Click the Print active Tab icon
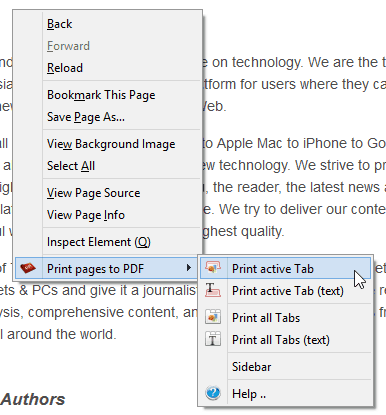The image size is (386, 415). coord(213,268)
